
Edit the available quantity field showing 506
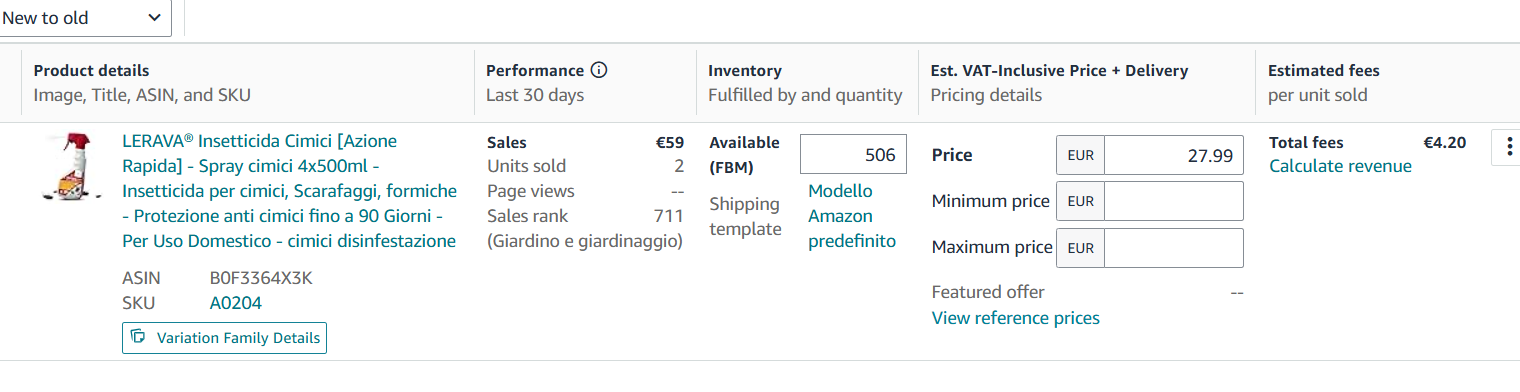pos(853,155)
